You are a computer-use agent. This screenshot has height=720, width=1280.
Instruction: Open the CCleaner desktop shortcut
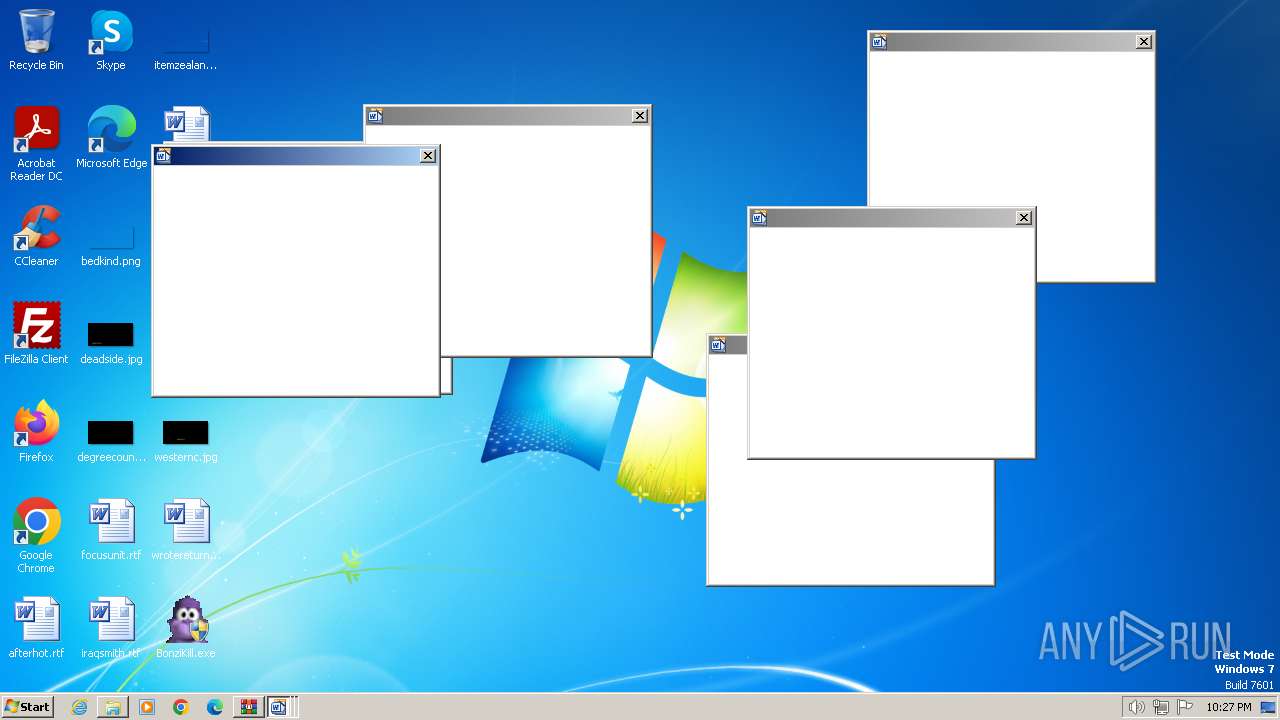(x=36, y=236)
